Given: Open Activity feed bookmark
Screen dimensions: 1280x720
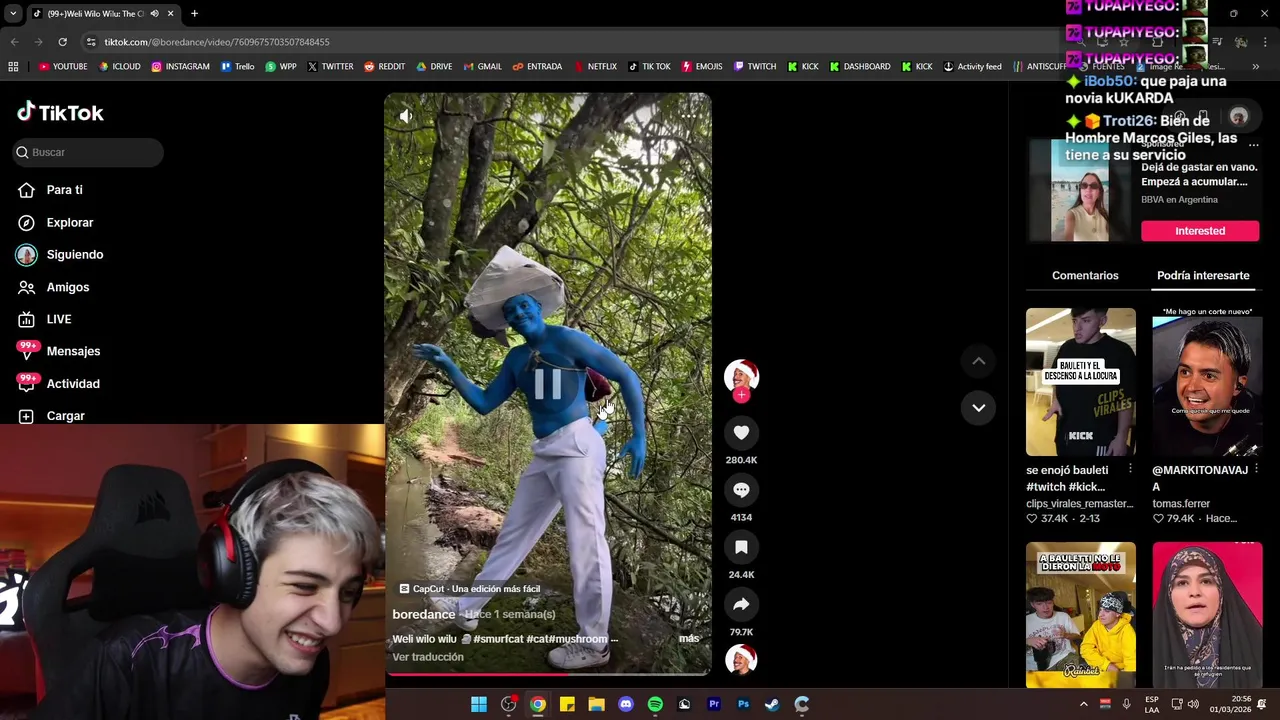Looking at the screenshot, I should coord(972,67).
